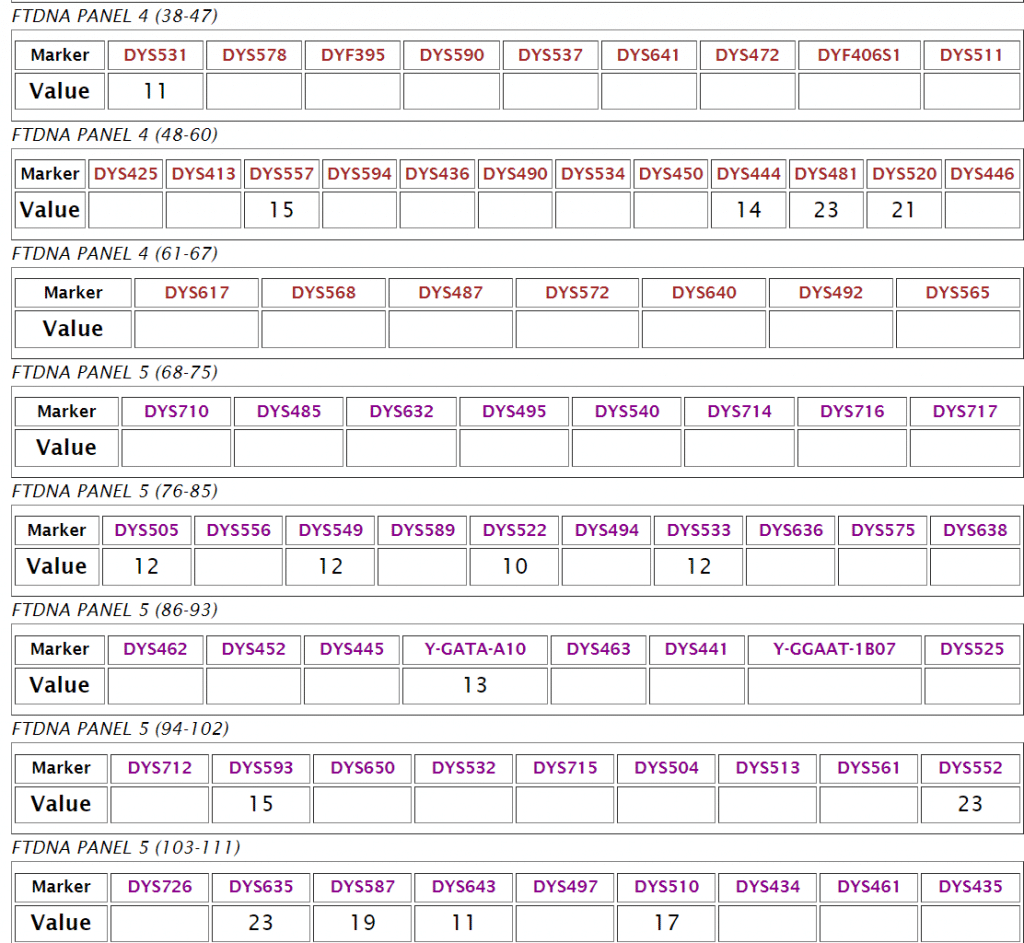The width and height of the screenshot is (1024, 943).
Task: Click the value cell under DYS578
Action: coord(254,91)
